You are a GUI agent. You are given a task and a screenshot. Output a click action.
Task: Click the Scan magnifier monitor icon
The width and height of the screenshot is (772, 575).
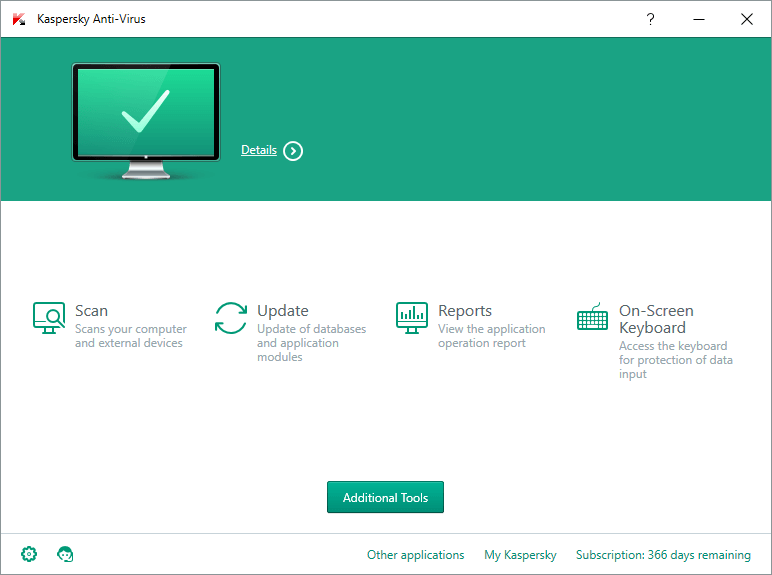[x=48, y=318]
